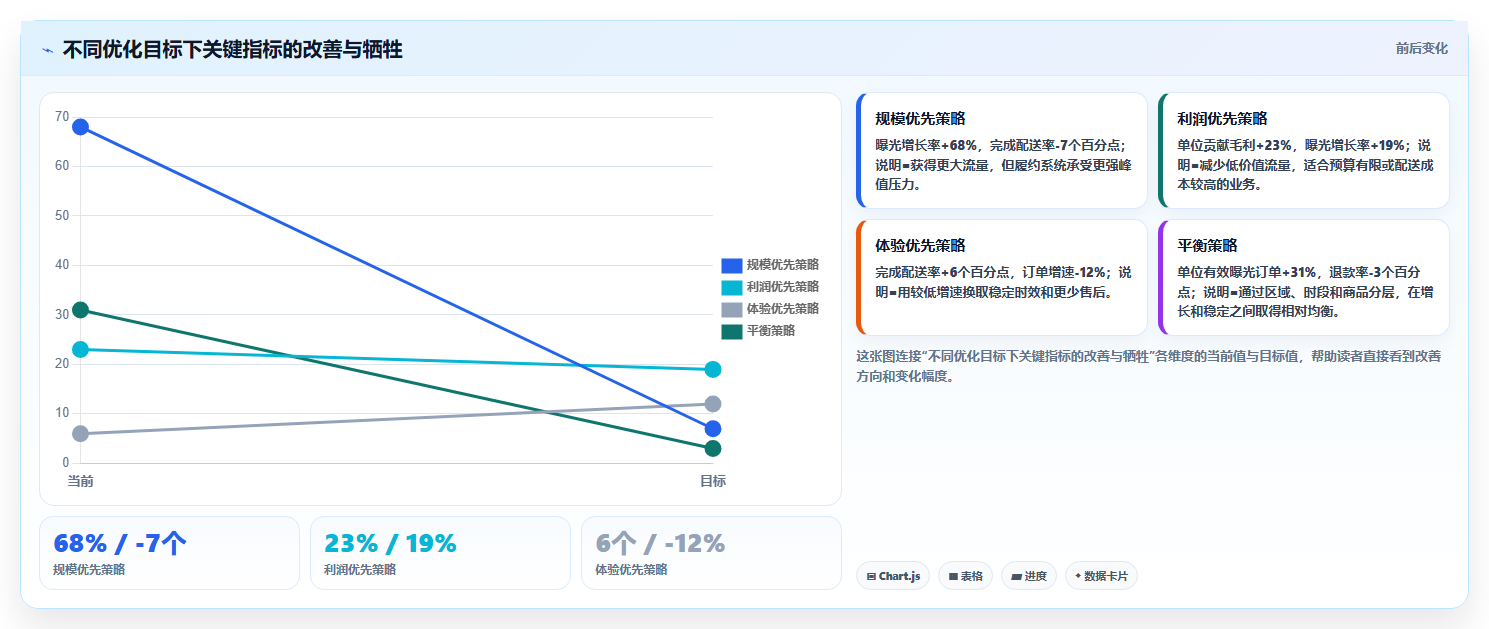Click the 进度 tag

(1029, 576)
